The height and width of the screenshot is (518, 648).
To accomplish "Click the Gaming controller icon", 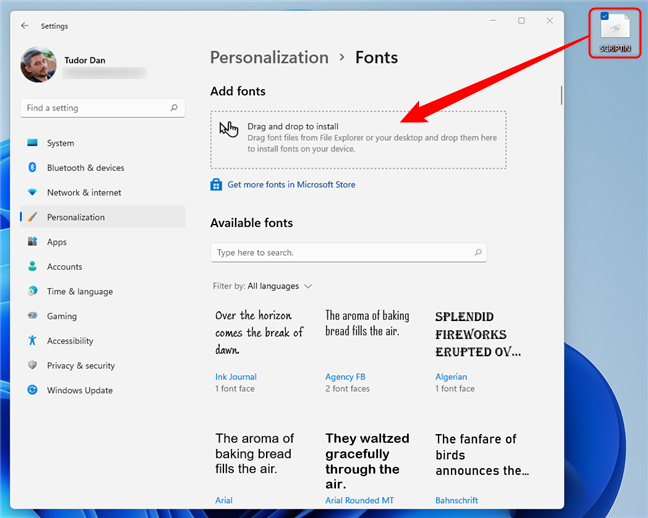I will click(x=32, y=315).
